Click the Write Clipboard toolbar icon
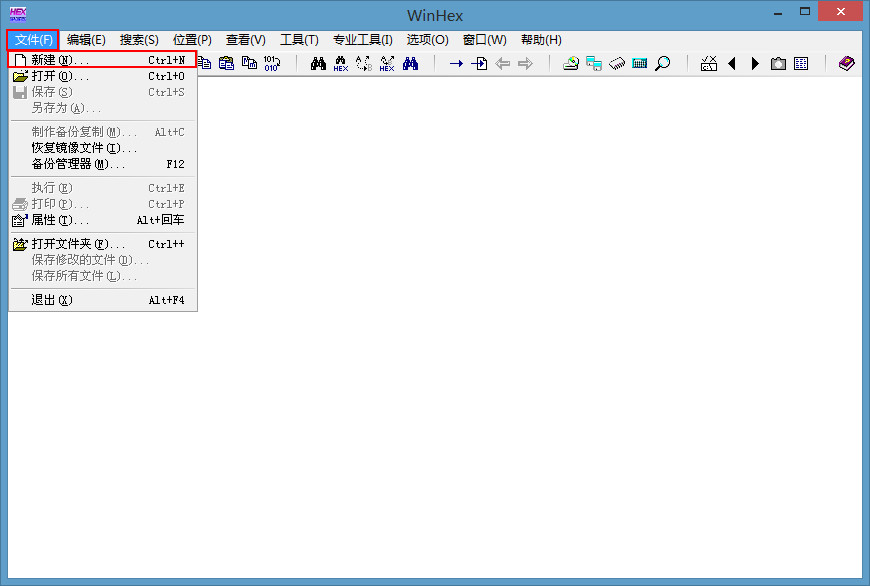 [x=249, y=63]
